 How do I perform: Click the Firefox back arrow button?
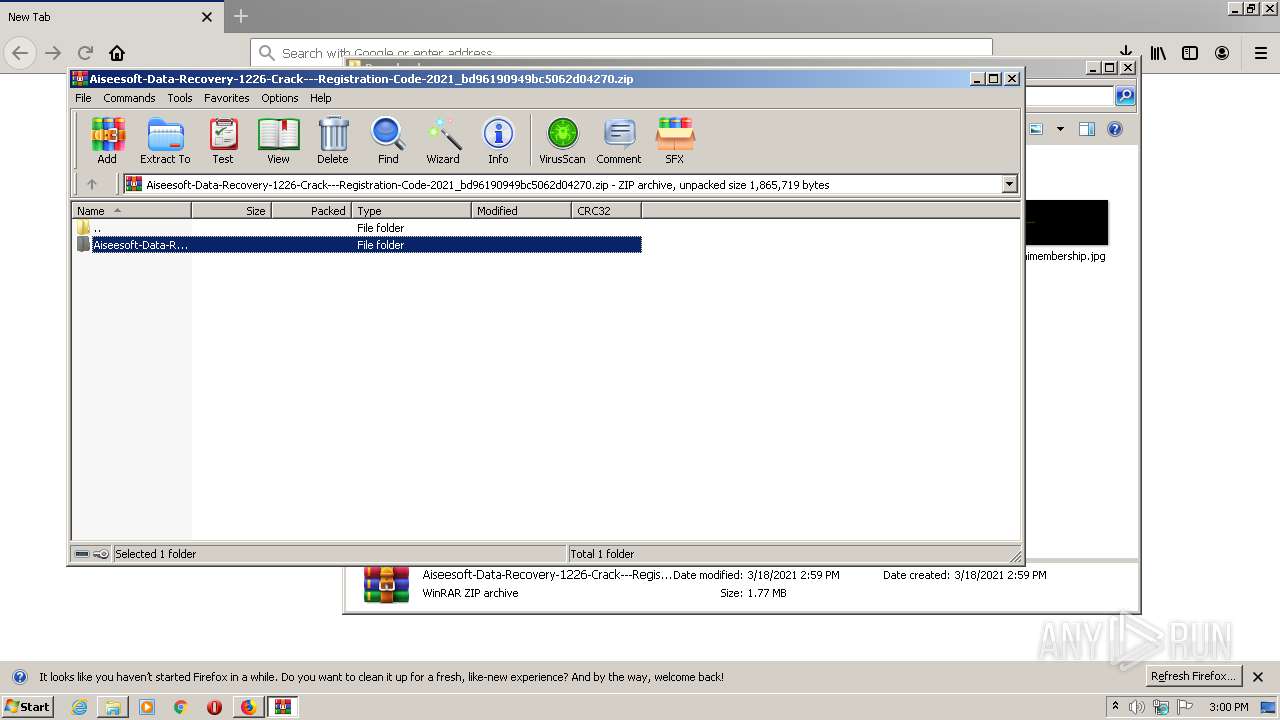coord(20,53)
